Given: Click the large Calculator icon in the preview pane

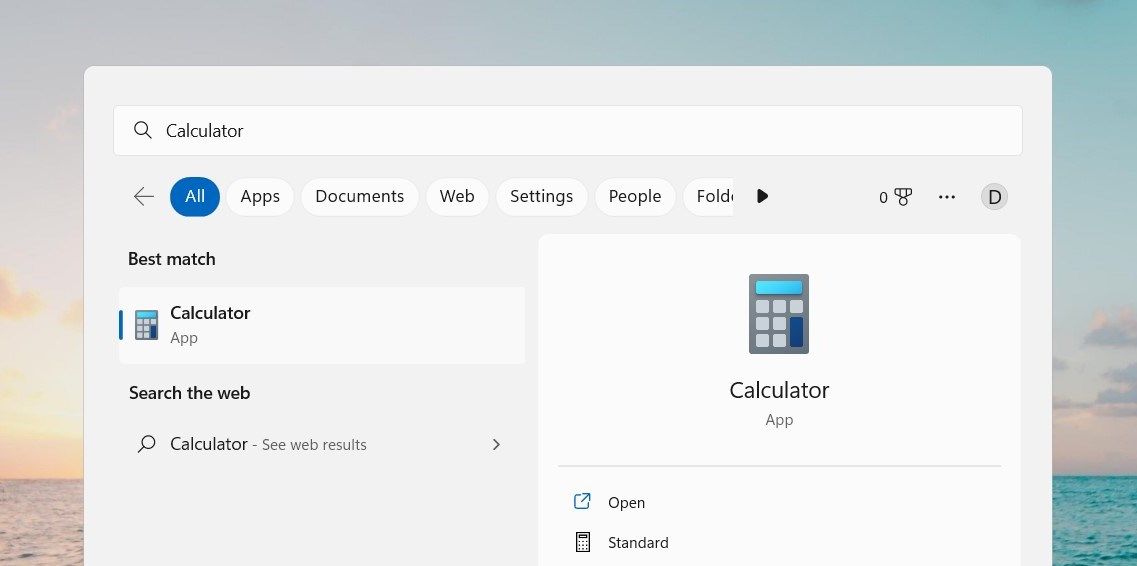Looking at the screenshot, I should (x=779, y=314).
